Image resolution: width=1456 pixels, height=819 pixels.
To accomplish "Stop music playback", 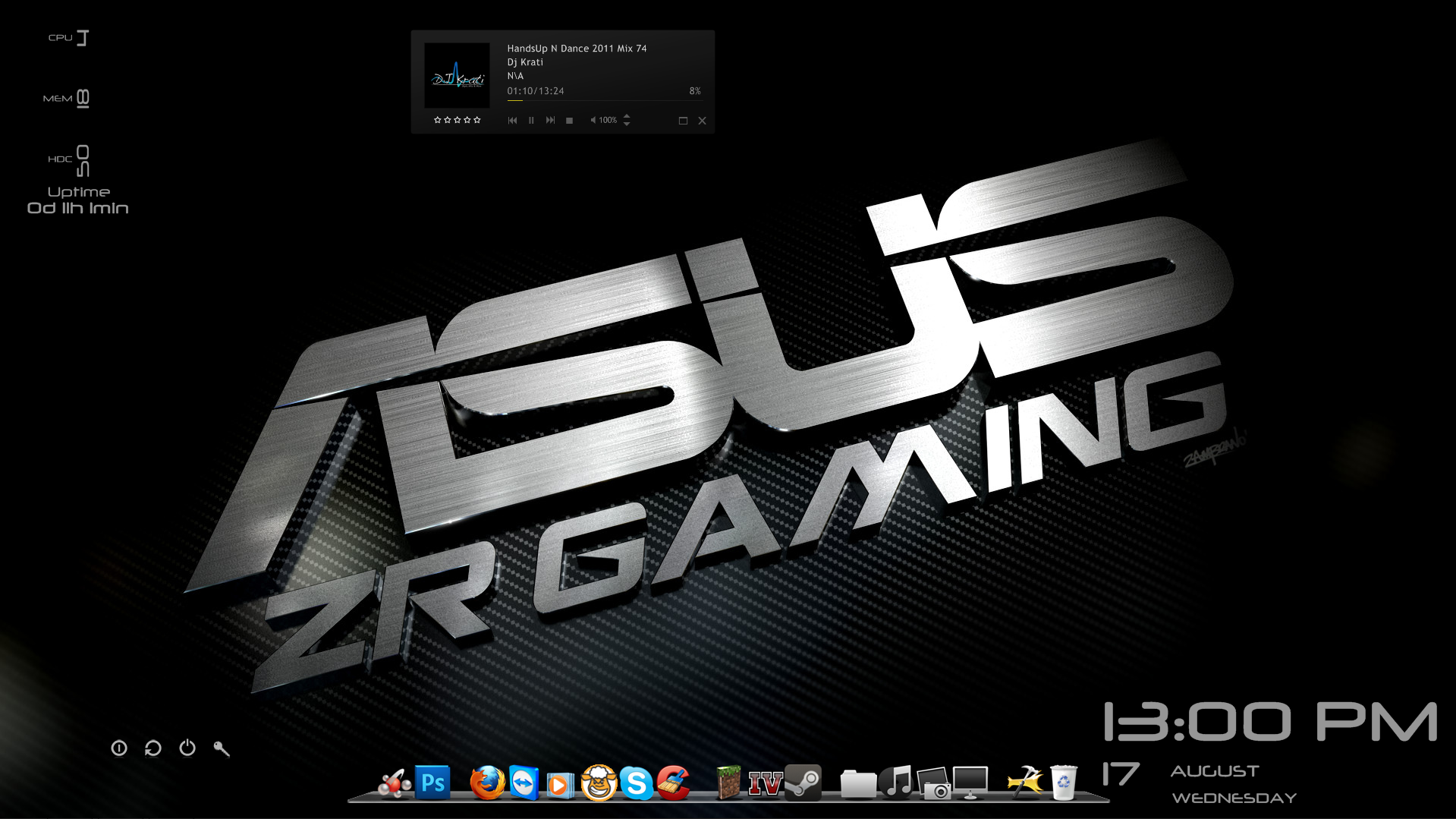I will 569,121.
